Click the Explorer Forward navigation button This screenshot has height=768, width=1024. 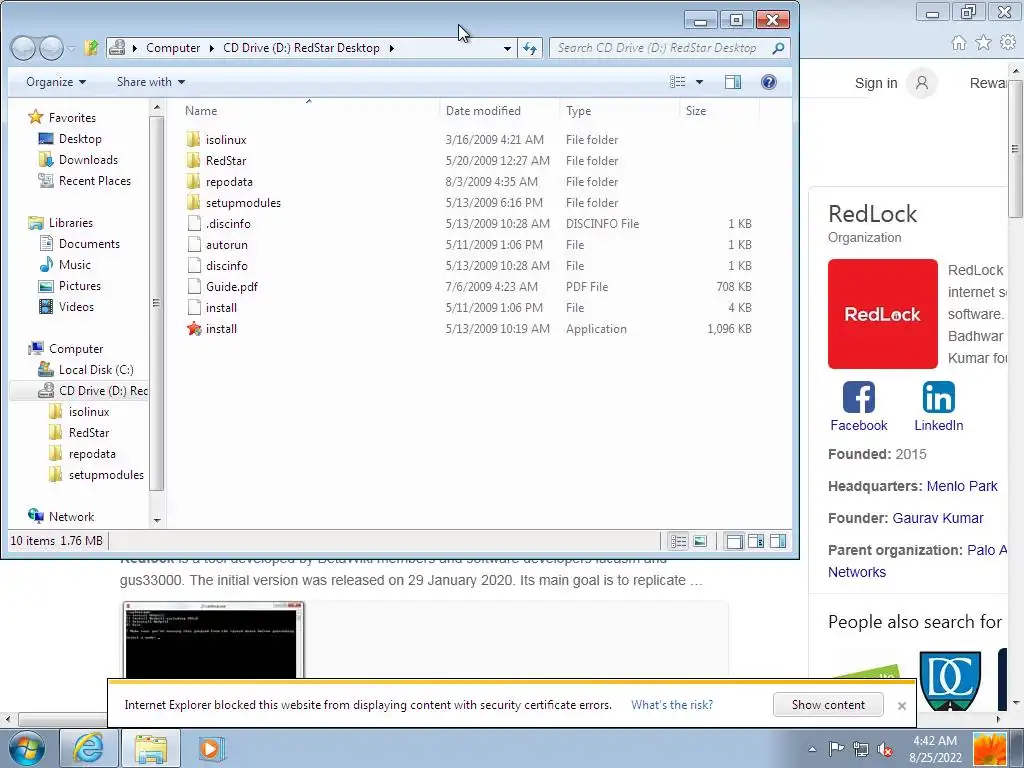[x=51, y=48]
